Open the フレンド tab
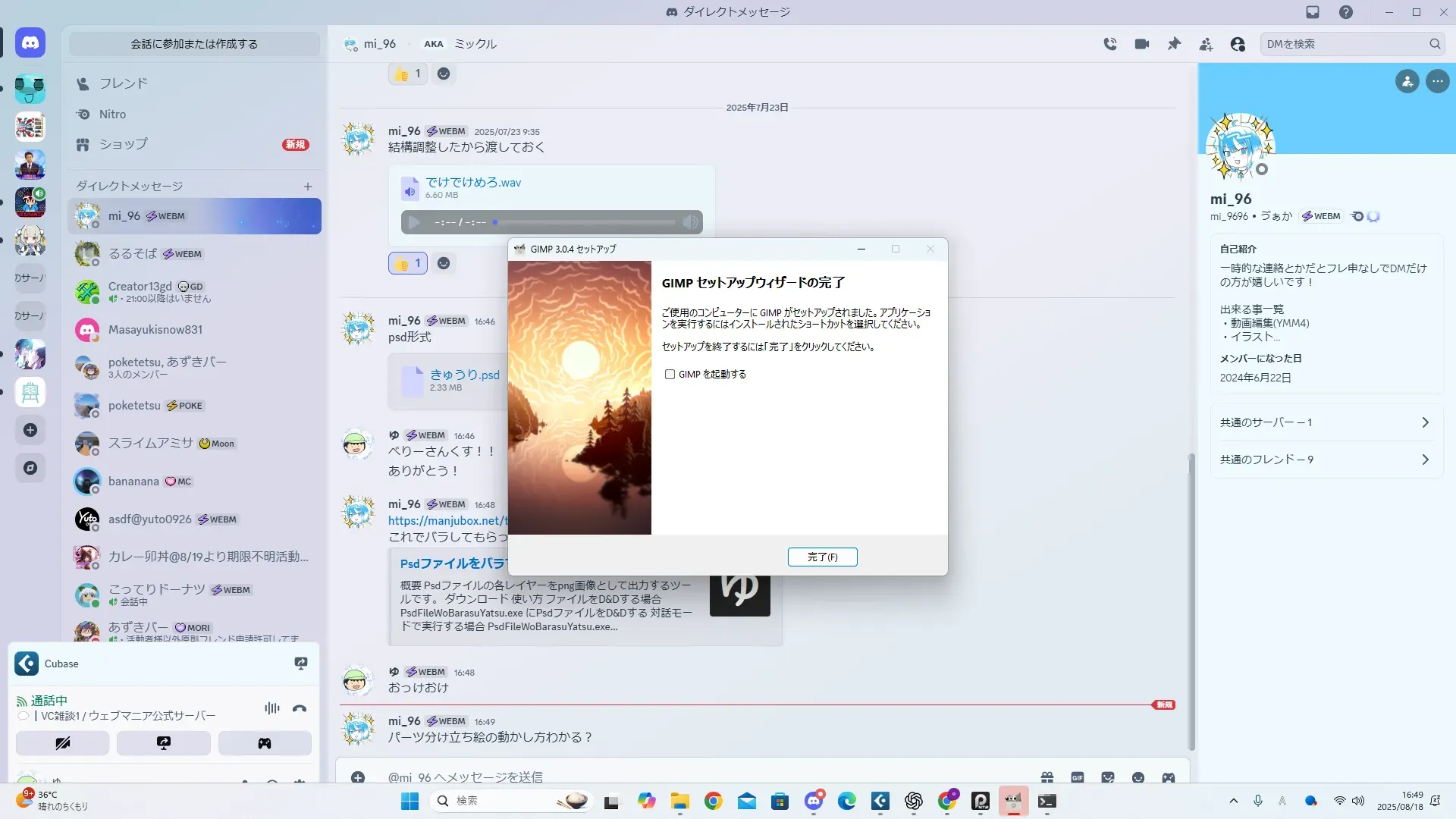 point(123,83)
